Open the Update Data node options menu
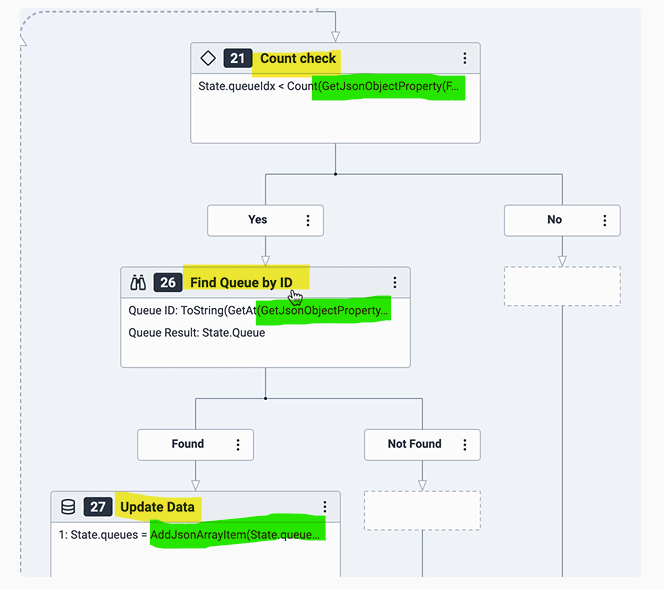Screen dimensions: 664x590 (325, 507)
